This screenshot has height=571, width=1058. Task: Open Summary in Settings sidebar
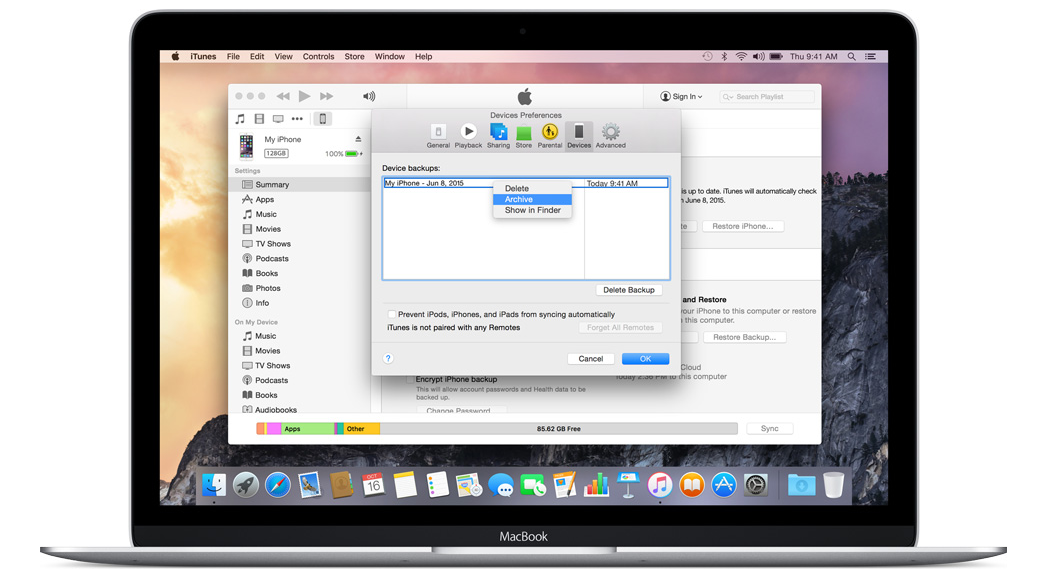pyautogui.click(x=300, y=184)
